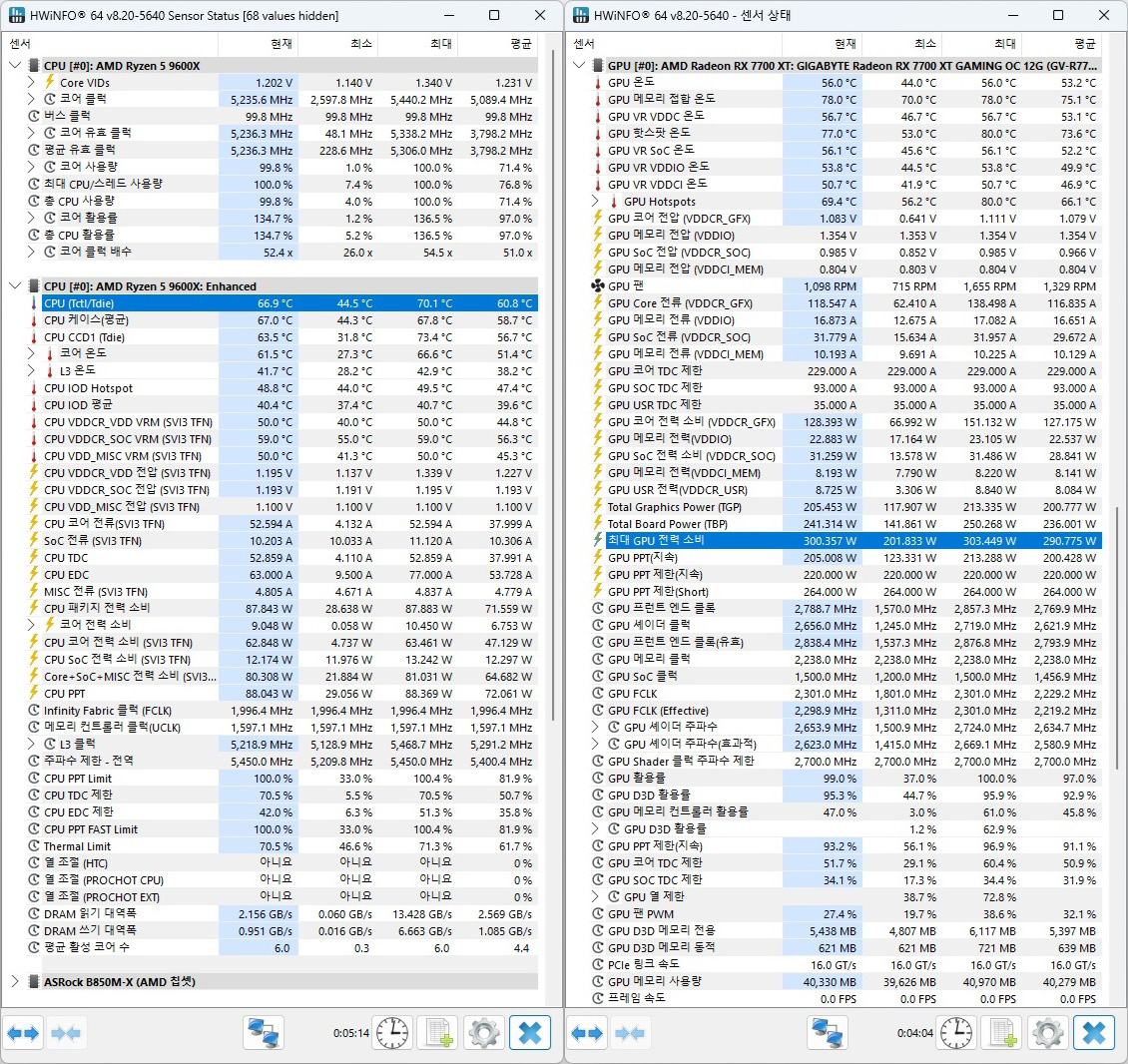Expand the GPU 열 제한 row
This screenshot has height=1064, width=1128.
point(594,896)
